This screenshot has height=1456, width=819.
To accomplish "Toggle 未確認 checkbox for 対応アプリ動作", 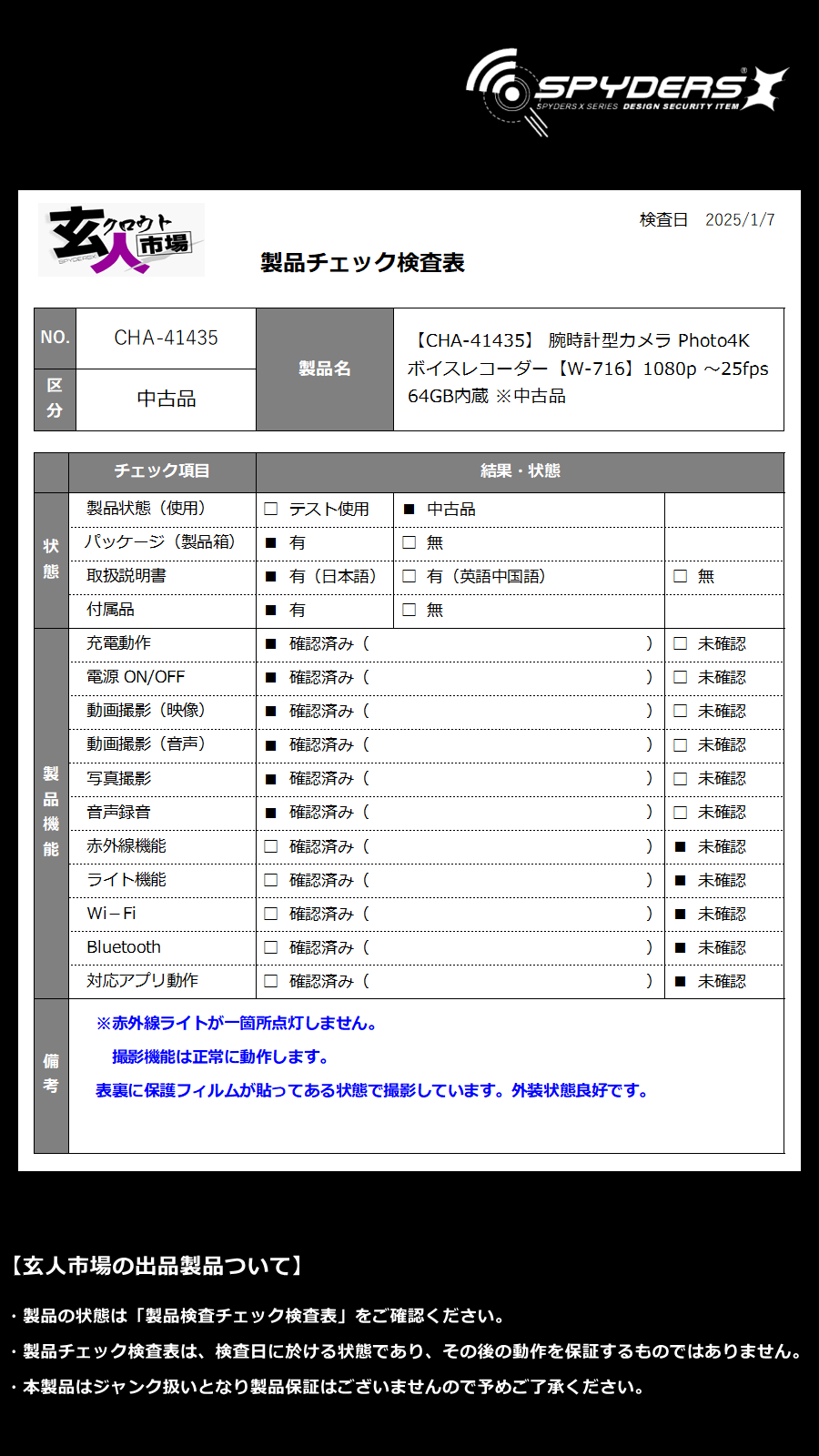I will click(x=680, y=981).
